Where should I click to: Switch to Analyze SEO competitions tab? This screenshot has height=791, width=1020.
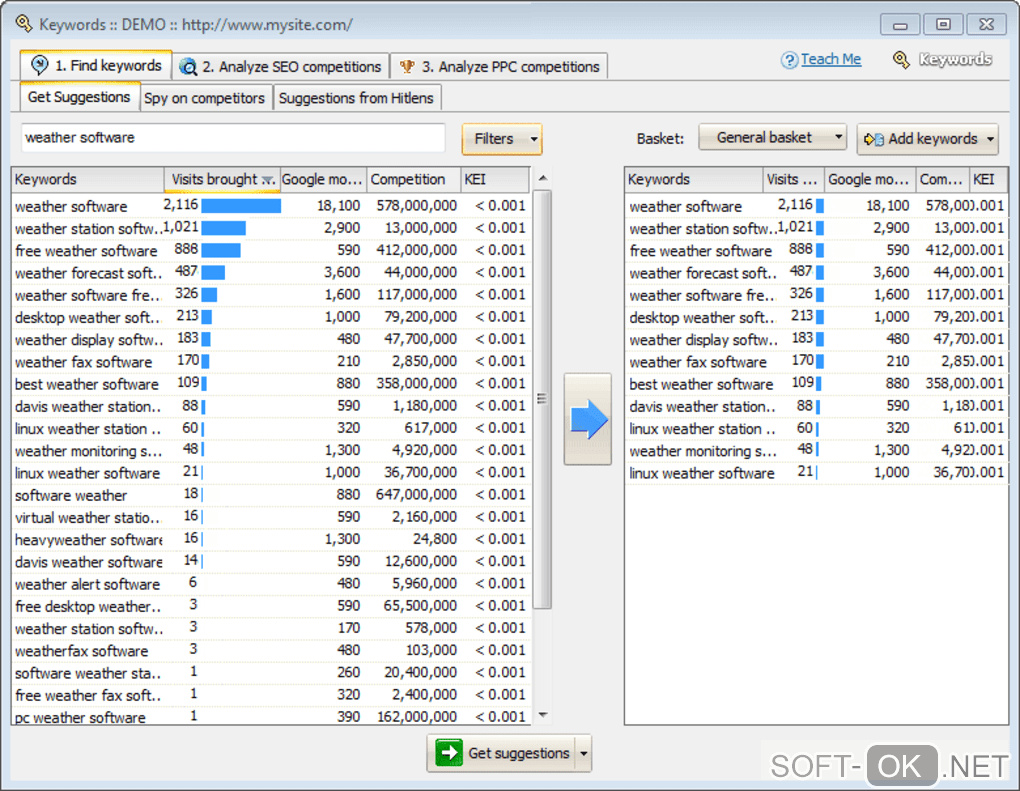tap(281, 67)
